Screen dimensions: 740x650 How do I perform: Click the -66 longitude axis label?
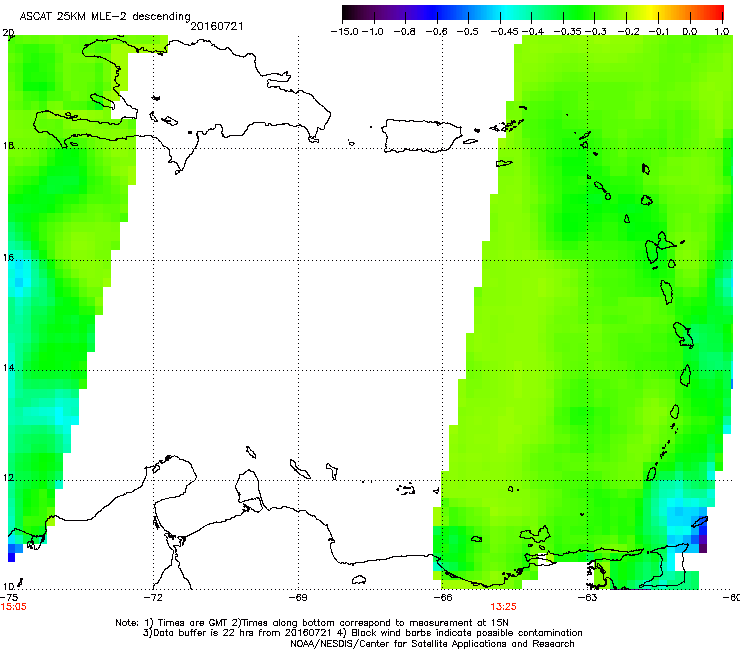[443, 598]
